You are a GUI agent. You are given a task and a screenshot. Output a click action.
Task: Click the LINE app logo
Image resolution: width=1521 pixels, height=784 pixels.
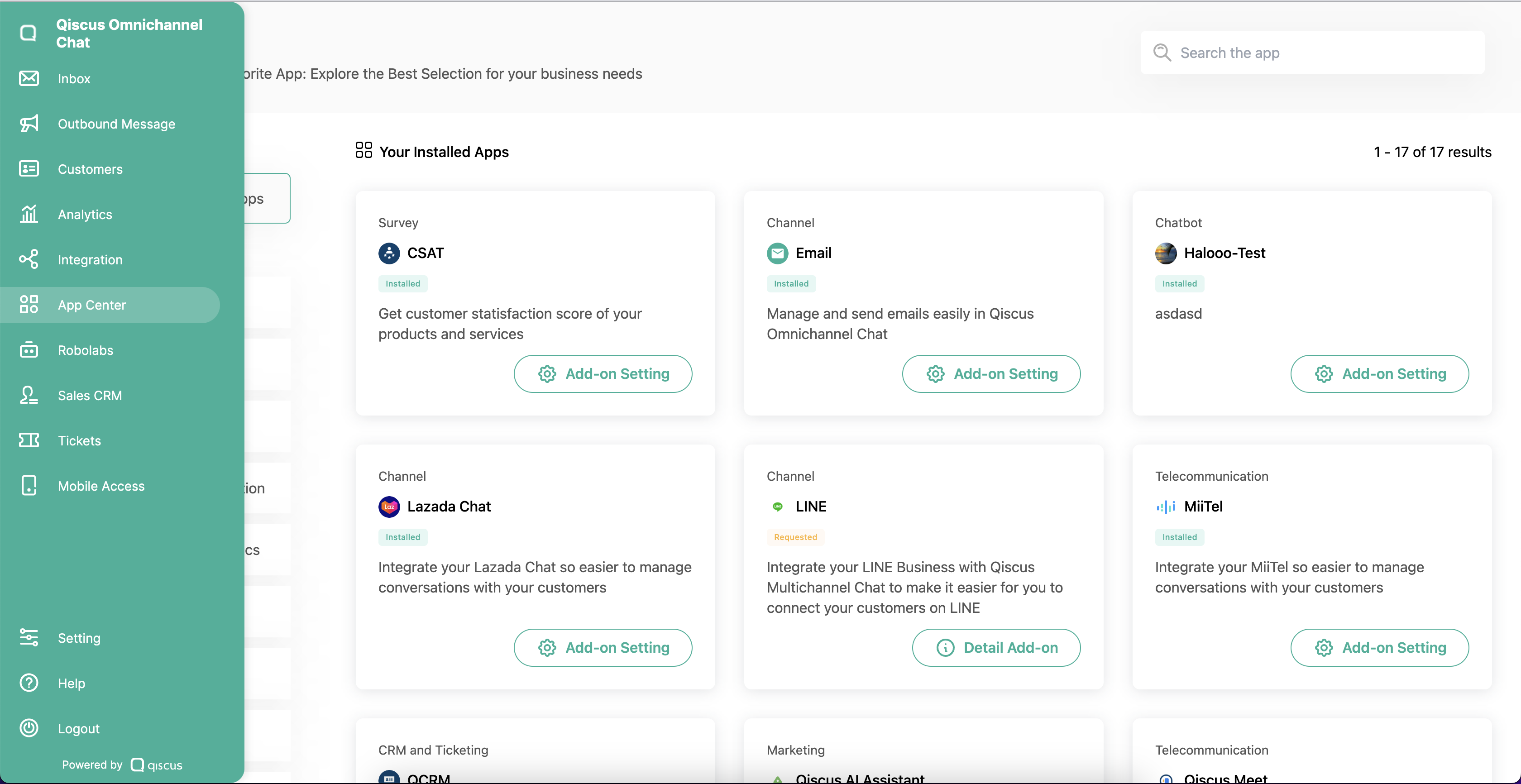click(x=777, y=507)
